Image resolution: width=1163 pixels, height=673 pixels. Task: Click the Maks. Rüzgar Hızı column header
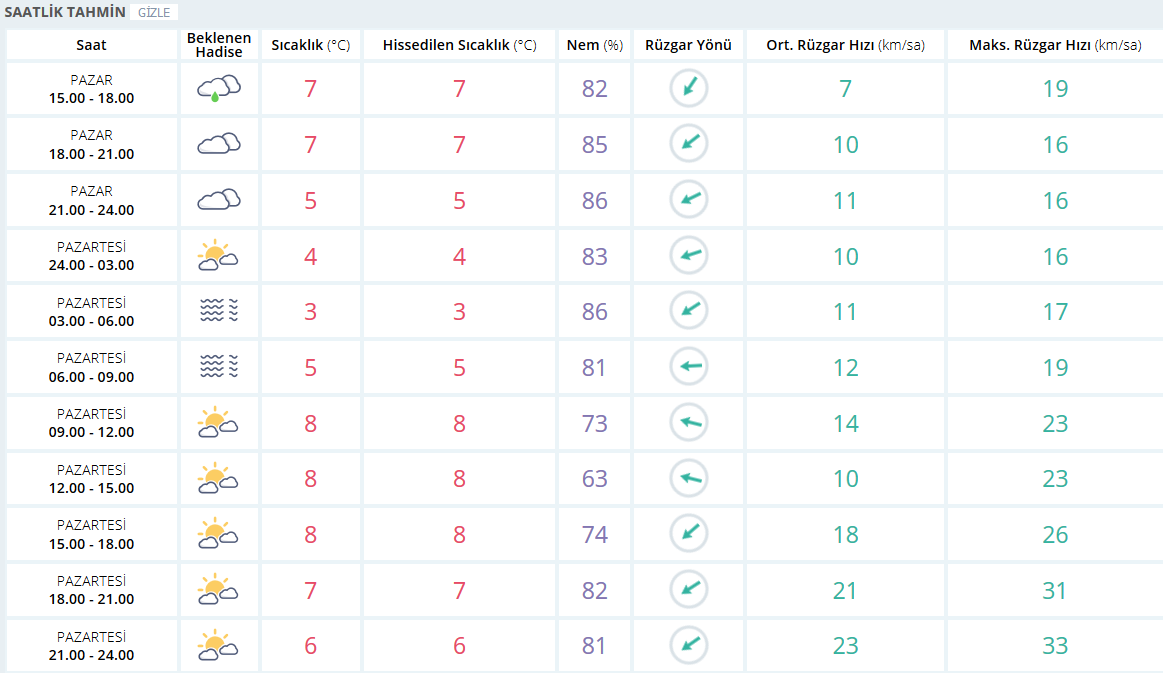point(1054,45)
